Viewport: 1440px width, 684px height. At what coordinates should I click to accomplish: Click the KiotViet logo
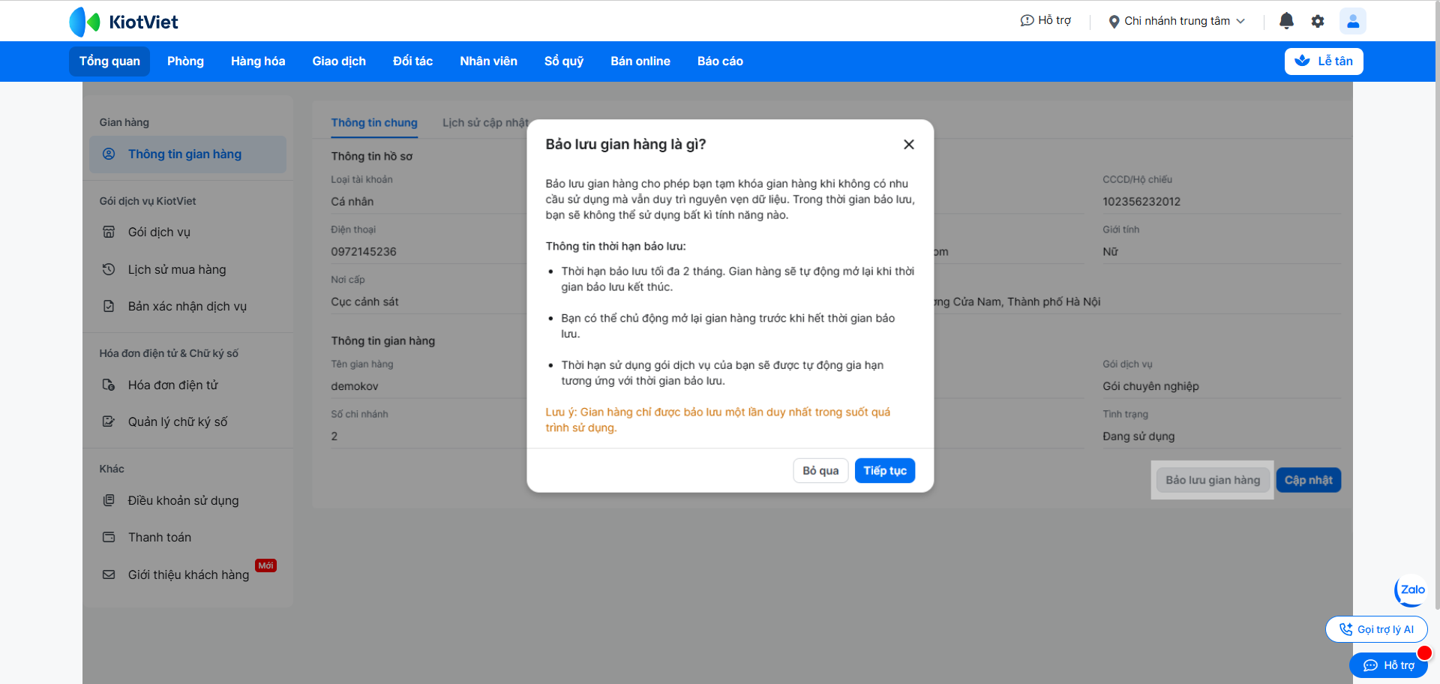click(124, 21)
